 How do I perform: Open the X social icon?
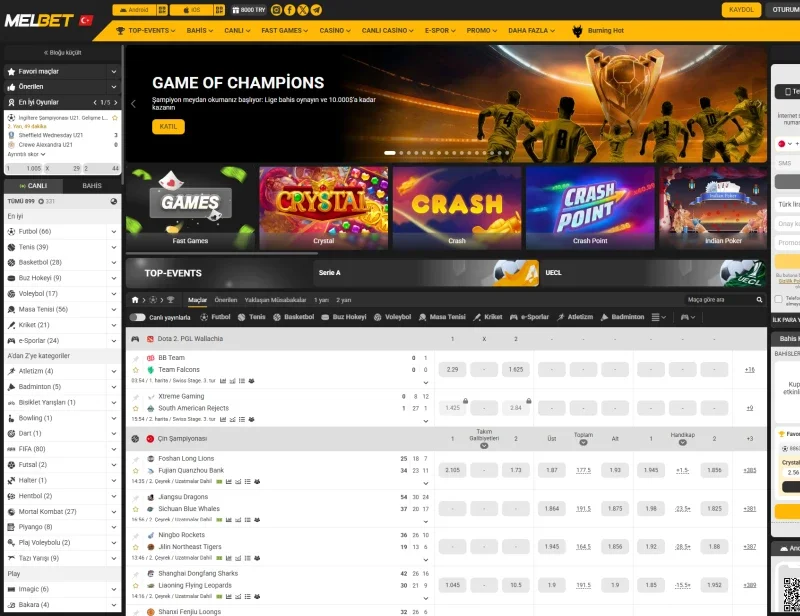(303, 10)
